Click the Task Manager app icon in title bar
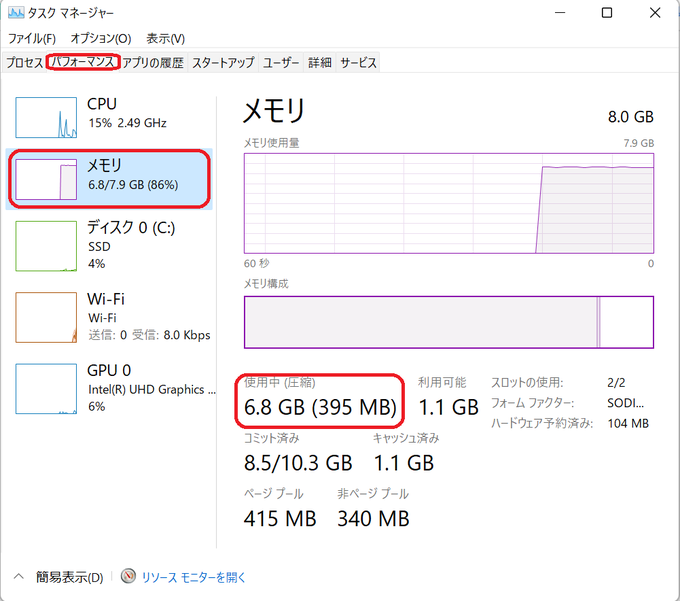Viewport: 680px width, 601px height. (x=15, y=14)
